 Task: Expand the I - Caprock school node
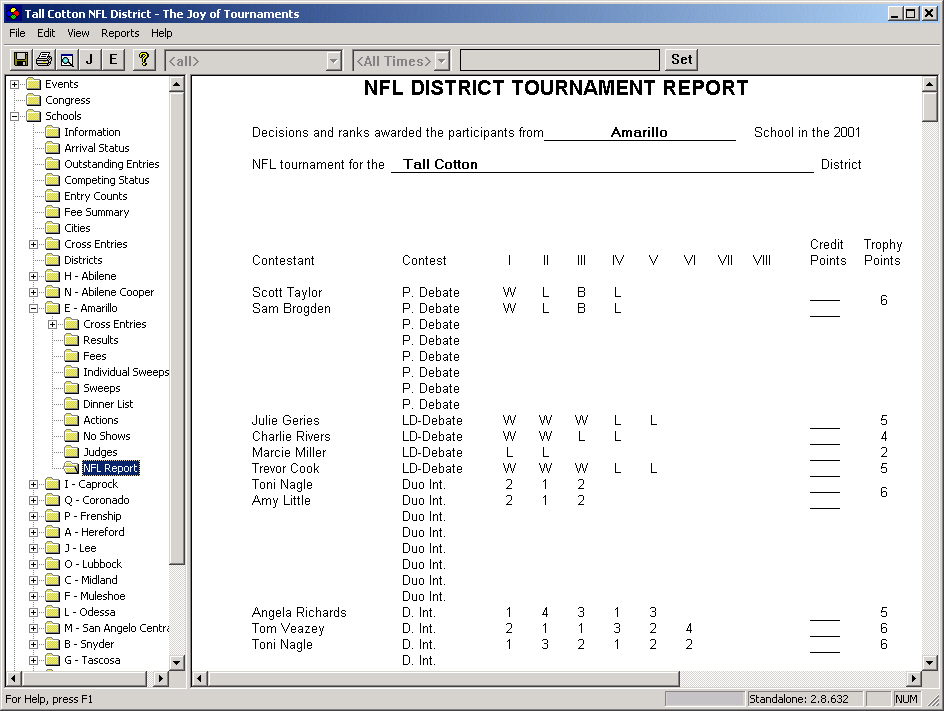[x=32, y=483]
